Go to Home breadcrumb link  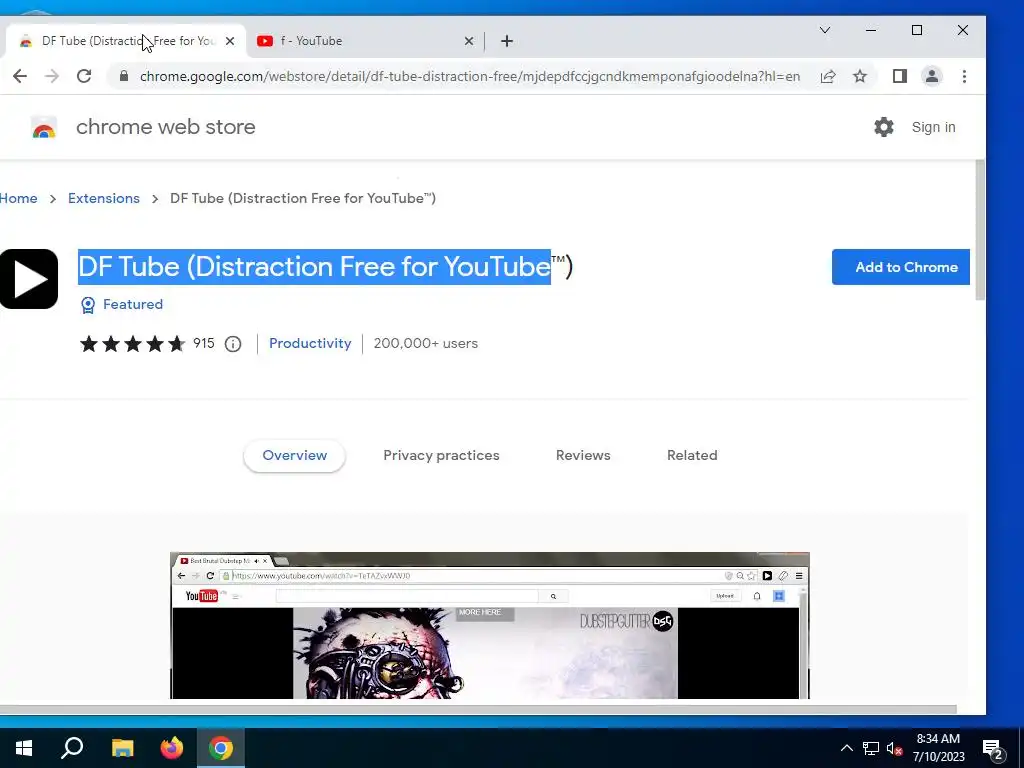coord(18,199)
